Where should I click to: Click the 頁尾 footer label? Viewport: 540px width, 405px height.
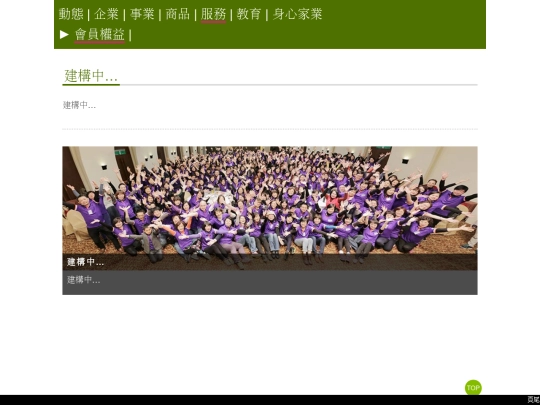533,399
